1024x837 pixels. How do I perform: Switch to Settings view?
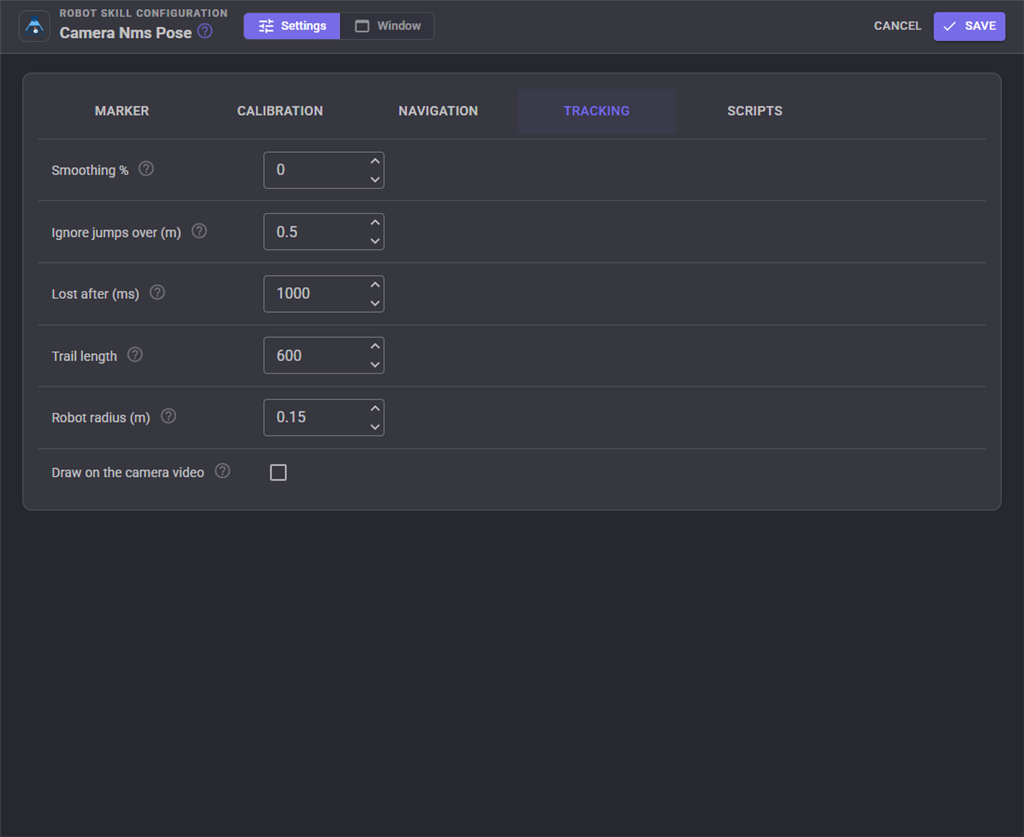(x=292, y=26)
